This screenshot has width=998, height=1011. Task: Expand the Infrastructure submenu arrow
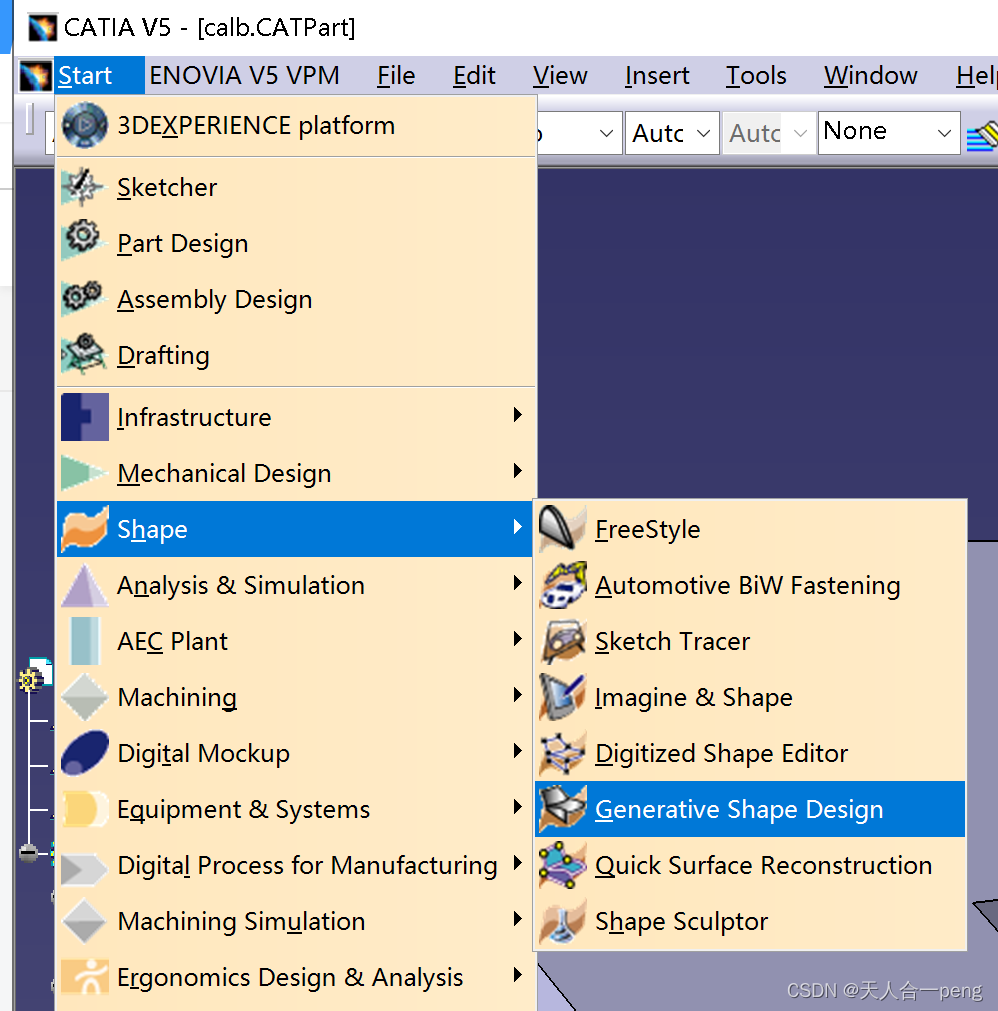tap(517, 415)
